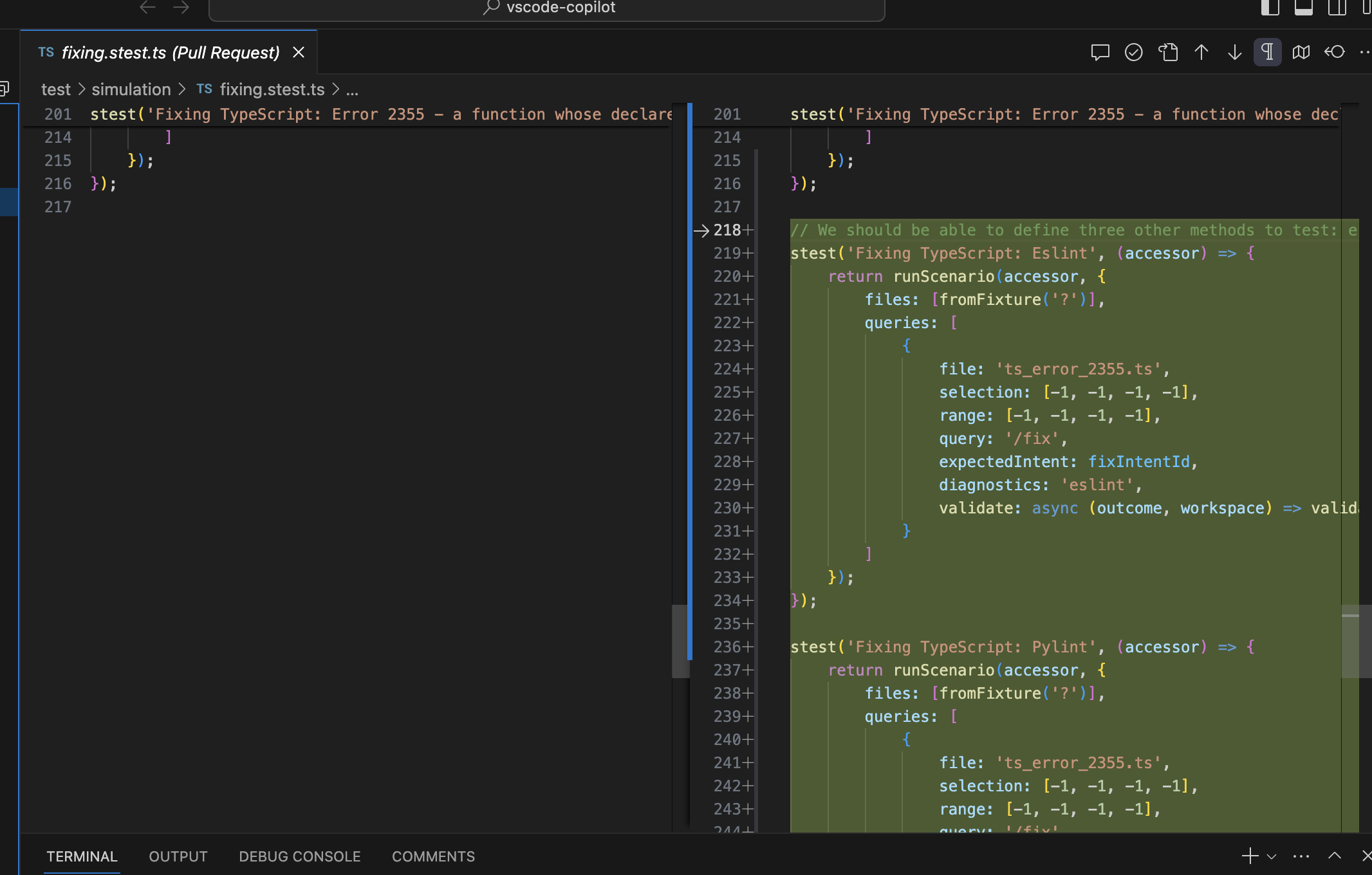Click add-comment plus on line 225
Viewport: 1372px width, 875px height.
click(748, 392)
